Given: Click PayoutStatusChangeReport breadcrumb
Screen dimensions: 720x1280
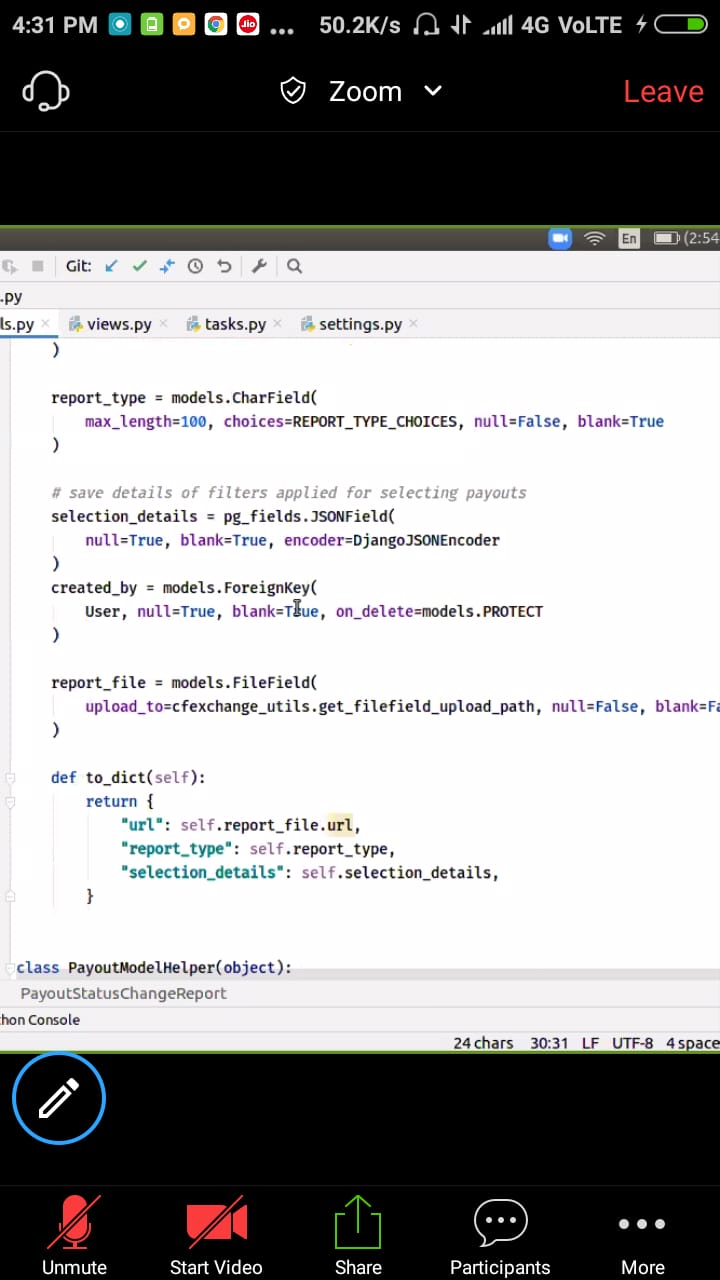Looking at the screenshot, I should point(123,993).
